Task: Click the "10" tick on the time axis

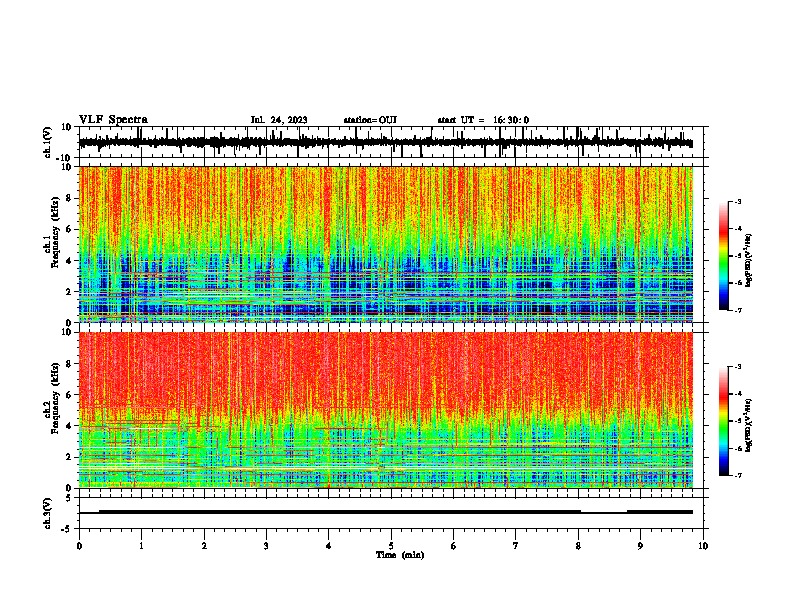Action: click(703, 546)
